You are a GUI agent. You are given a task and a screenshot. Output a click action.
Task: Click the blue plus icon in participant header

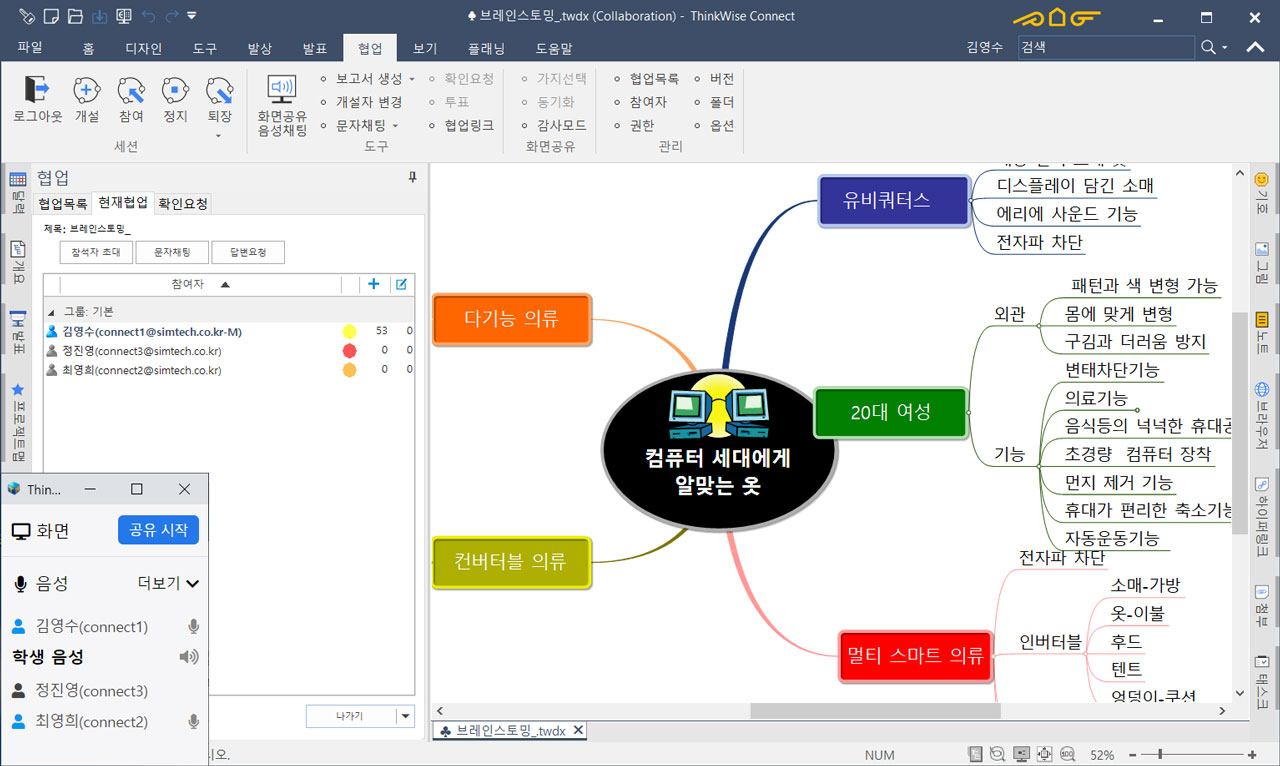(374, 284)
